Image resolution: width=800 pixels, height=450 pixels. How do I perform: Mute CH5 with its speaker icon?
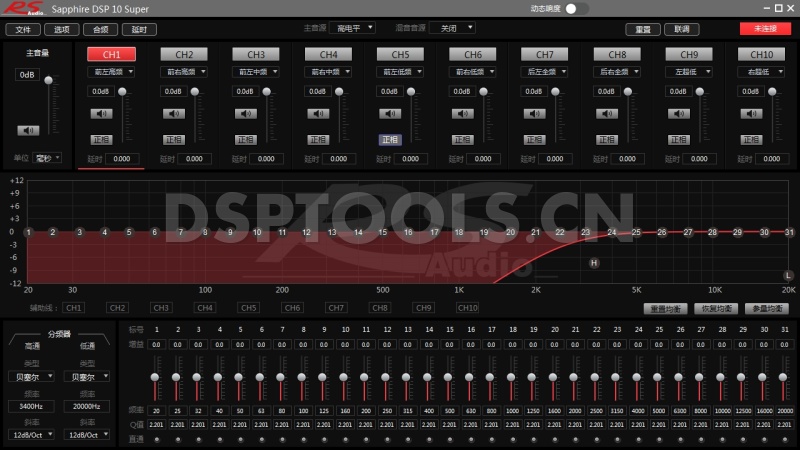point(390,113)
